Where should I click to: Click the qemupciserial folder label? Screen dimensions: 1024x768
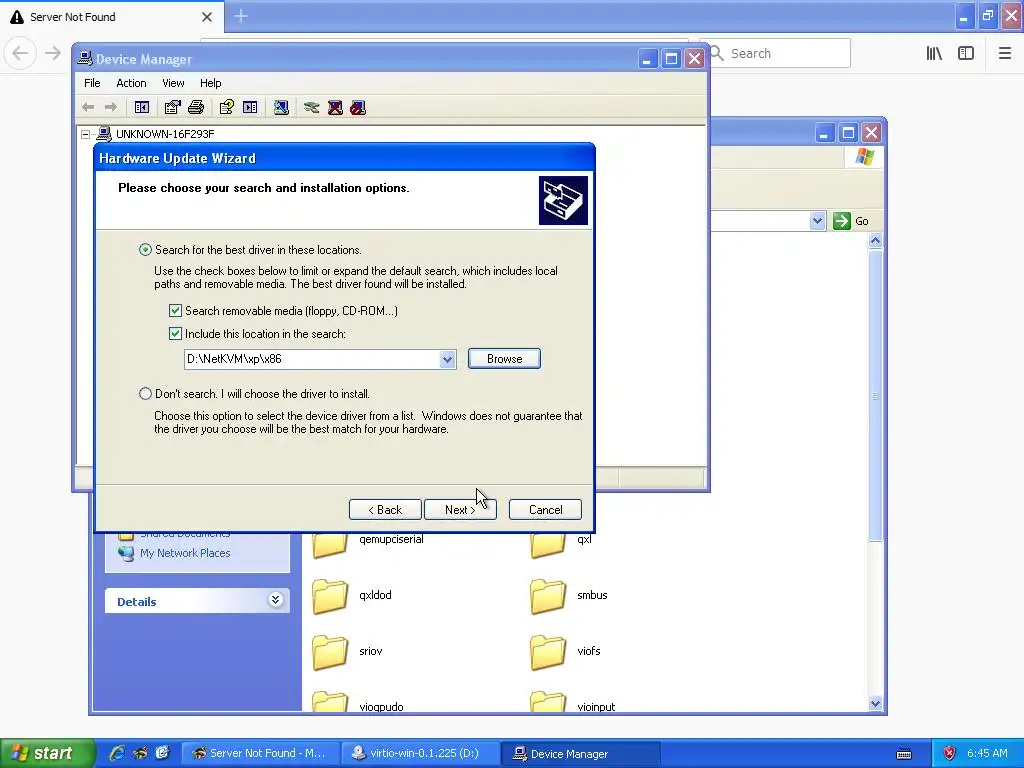tap(391, 539)
